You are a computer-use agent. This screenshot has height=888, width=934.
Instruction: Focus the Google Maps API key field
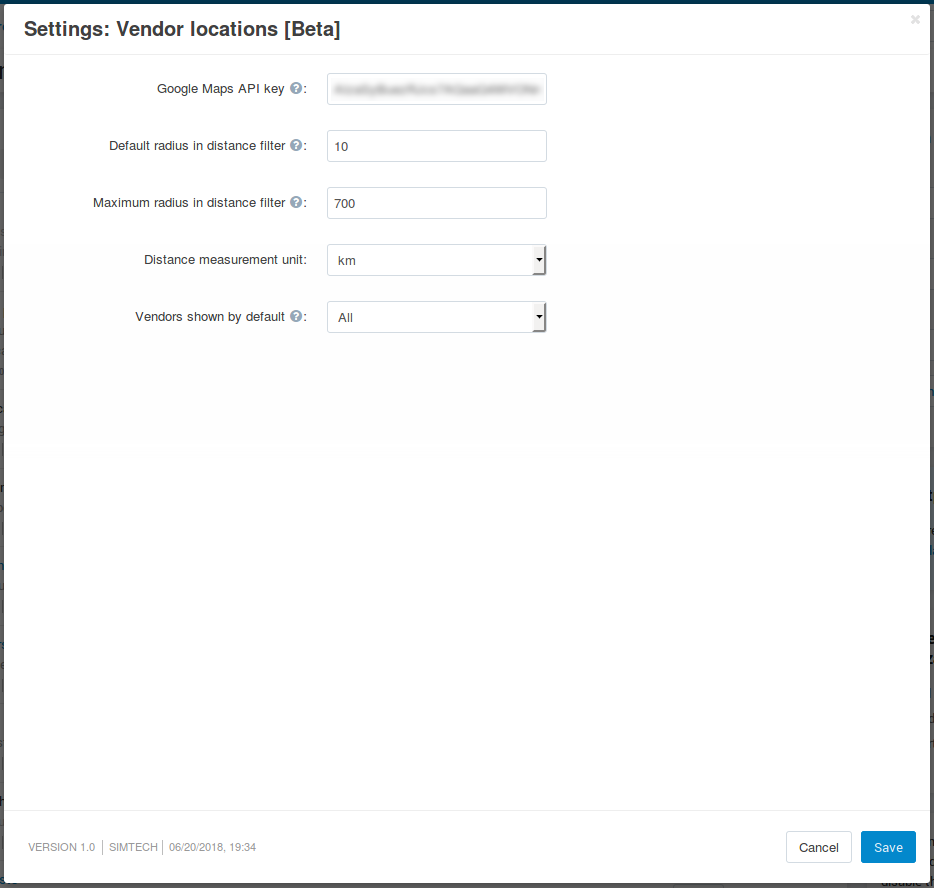[437, 89]
